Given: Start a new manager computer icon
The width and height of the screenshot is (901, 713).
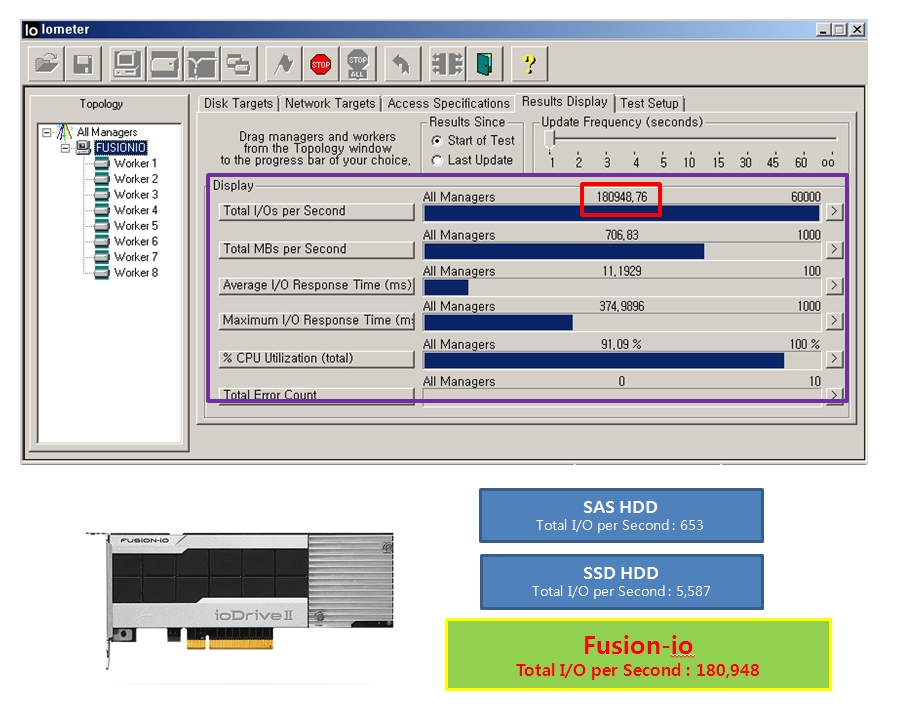Looking at the screenshot, I should [x=126, y=64].
